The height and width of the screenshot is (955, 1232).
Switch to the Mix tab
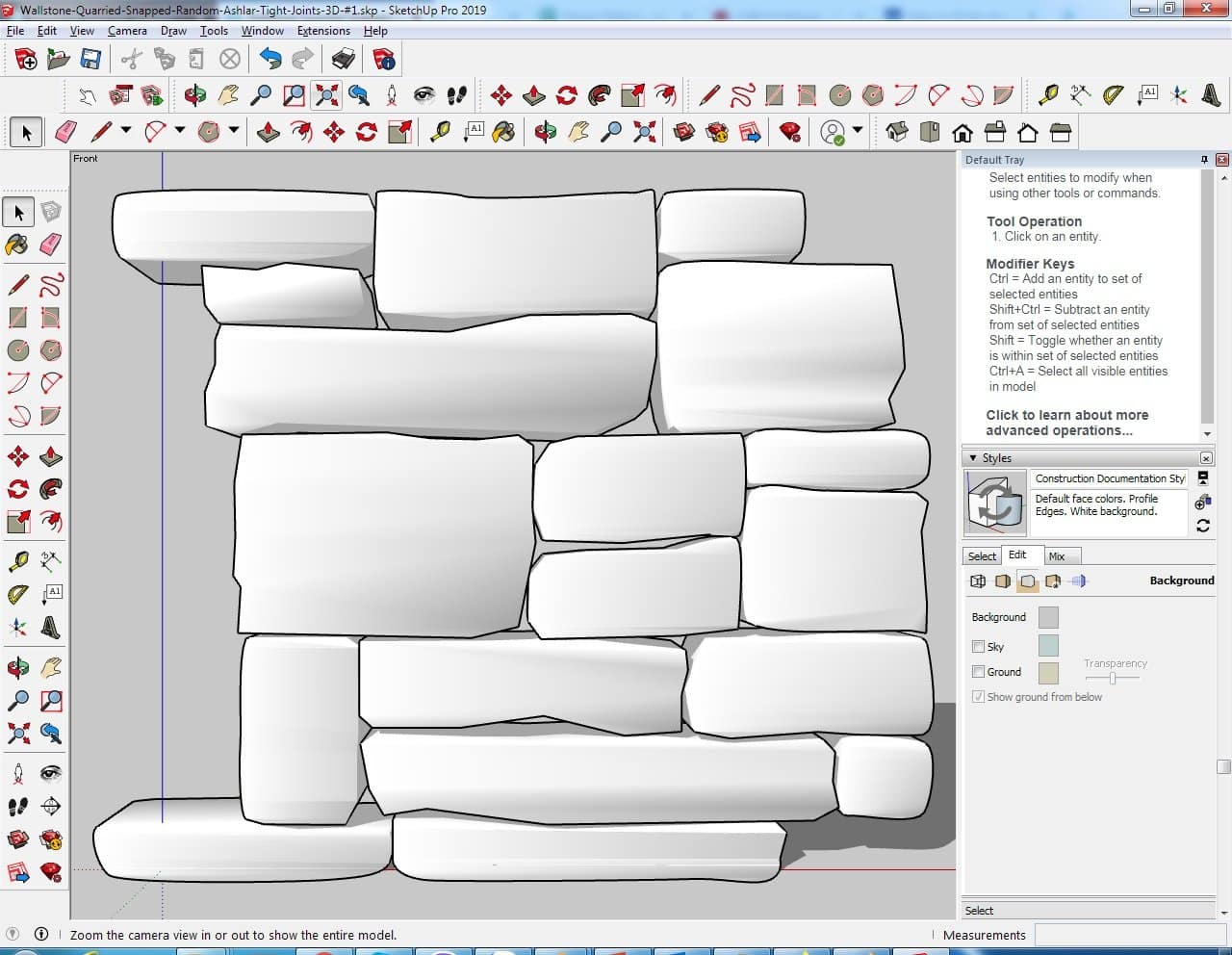pyautogui.click(x=1057, y=556)
